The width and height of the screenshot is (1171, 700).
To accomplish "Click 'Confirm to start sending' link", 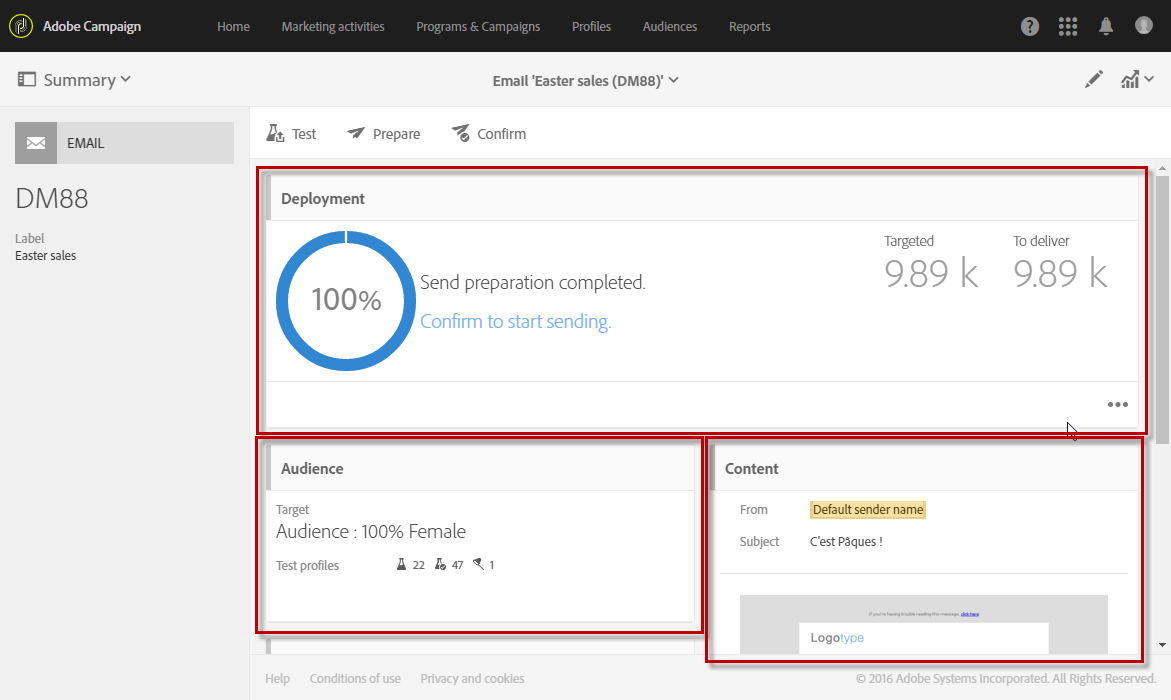I will point(515,321).
